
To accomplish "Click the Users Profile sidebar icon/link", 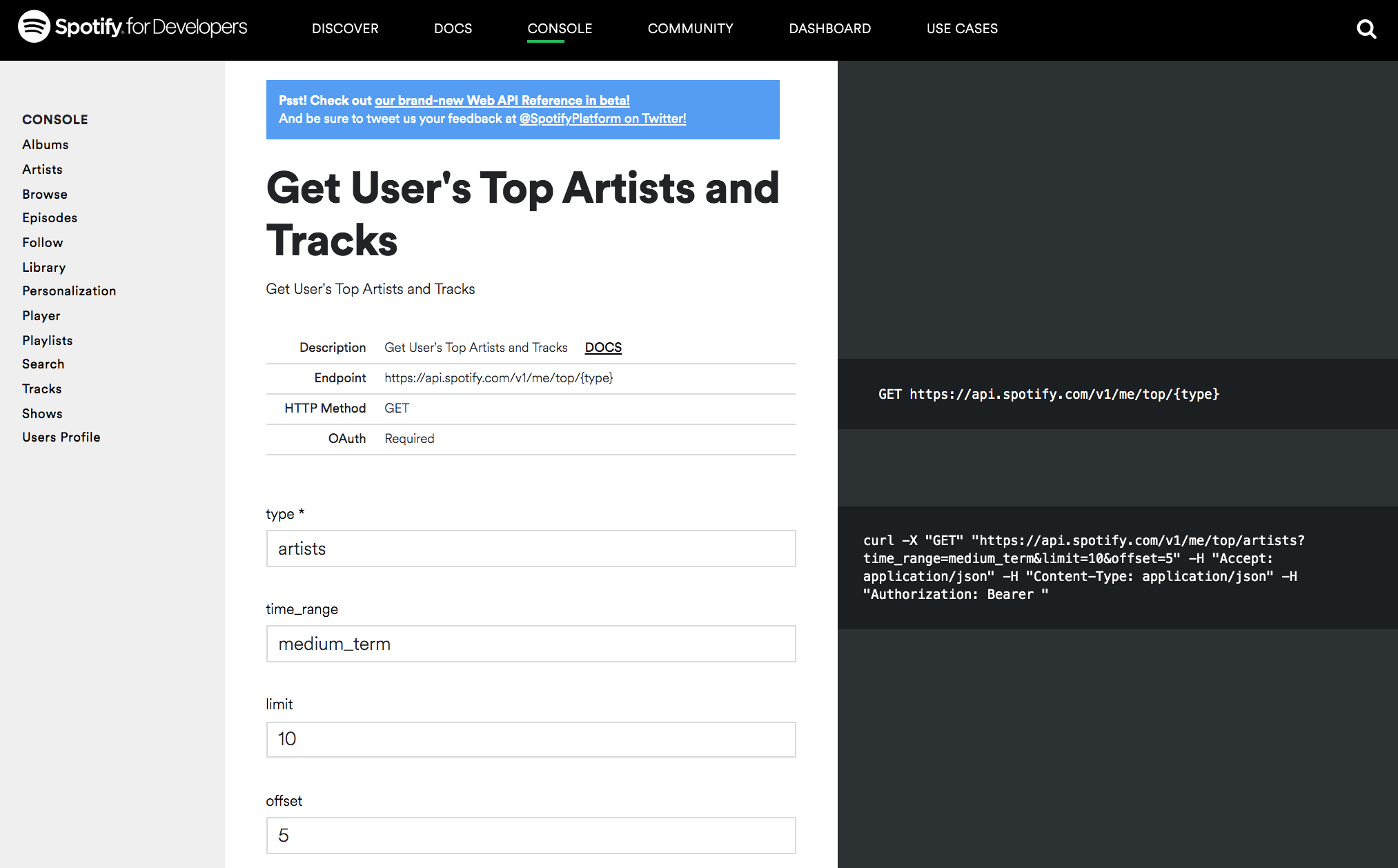I will point(60,437).
